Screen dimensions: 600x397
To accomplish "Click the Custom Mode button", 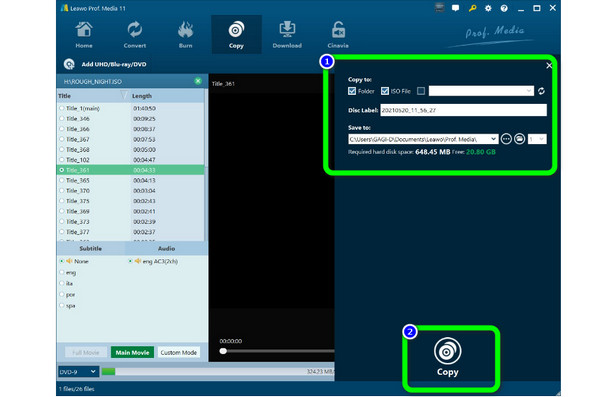I will point(178,353).
